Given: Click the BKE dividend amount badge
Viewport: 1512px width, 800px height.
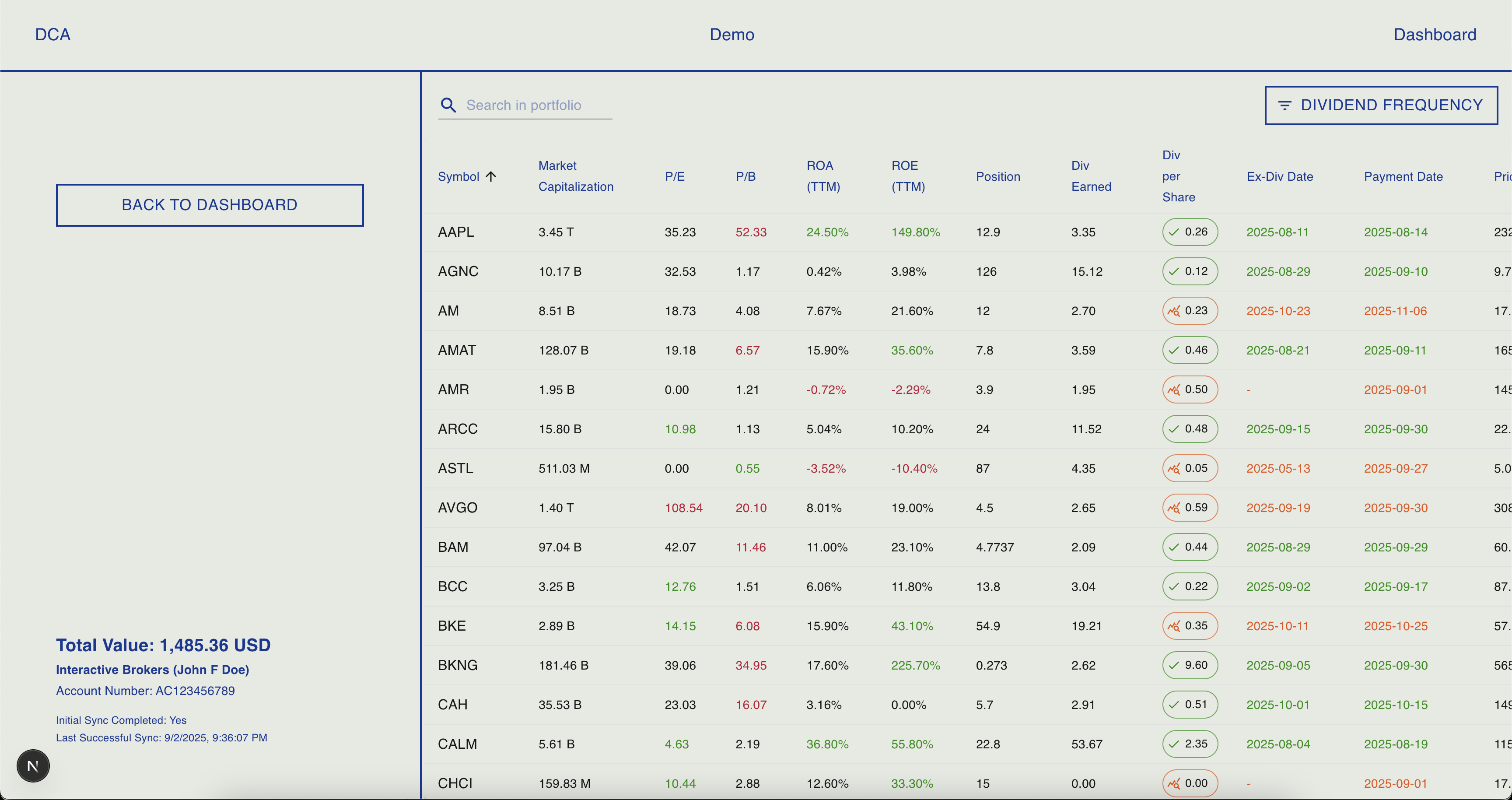Looking at the screenshot, I should tap(1190, 626).
